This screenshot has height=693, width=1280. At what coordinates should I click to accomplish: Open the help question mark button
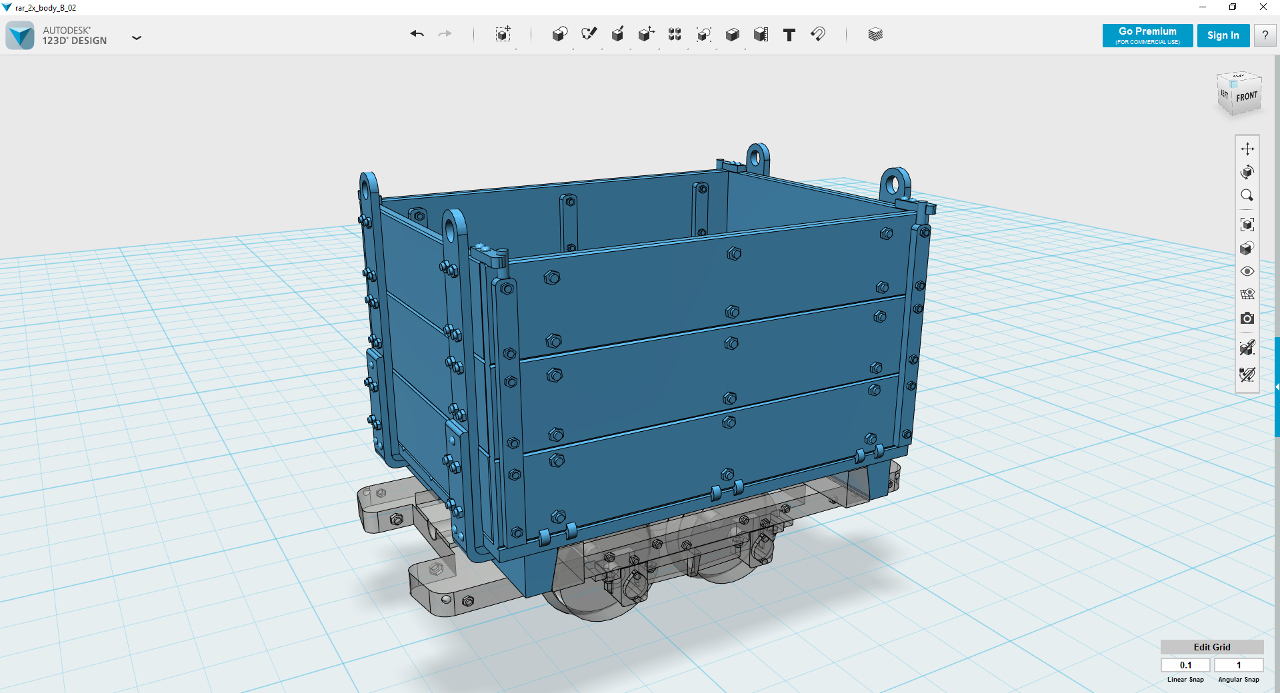(x=1265, y=35)
